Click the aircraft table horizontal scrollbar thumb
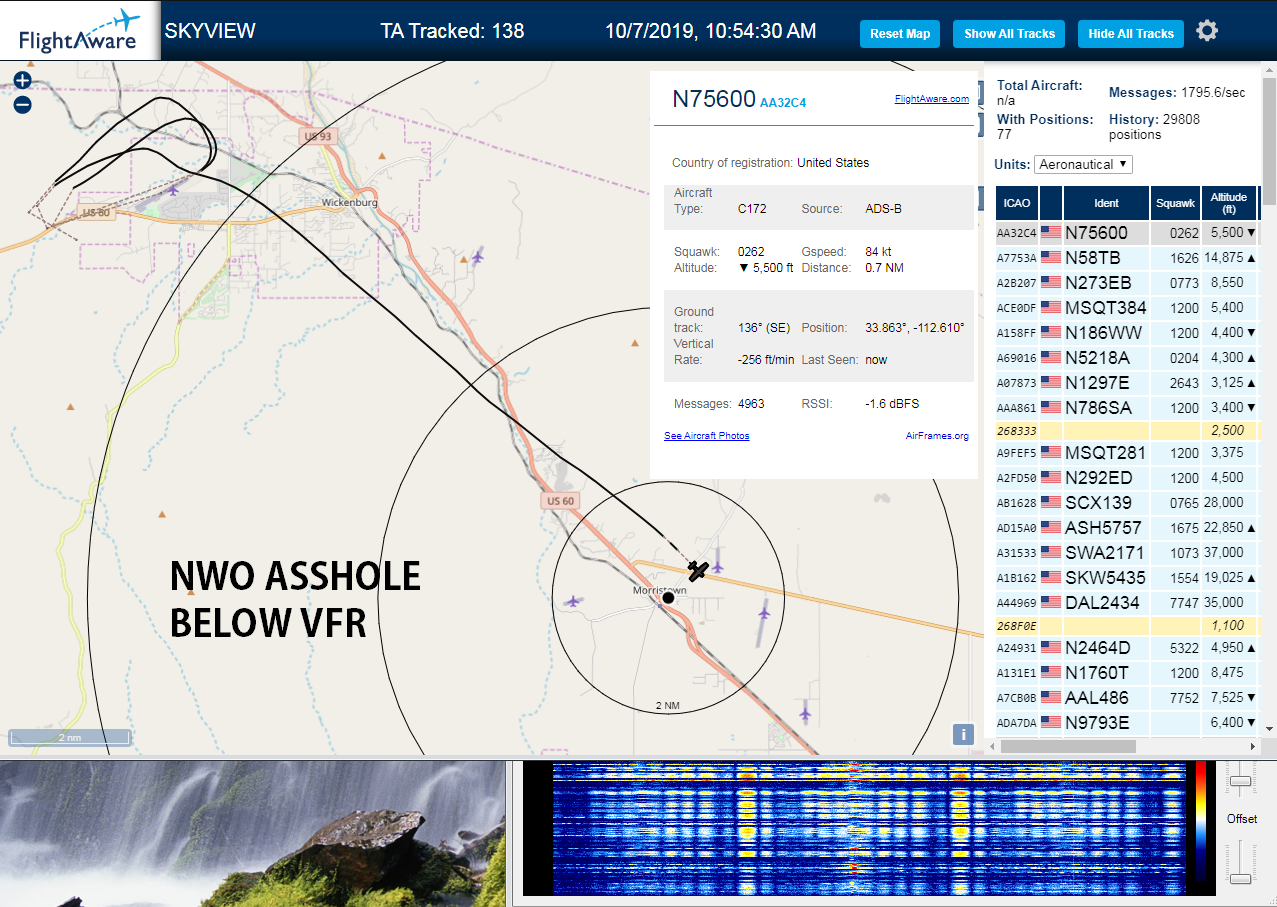 [x=1068, y=746]
